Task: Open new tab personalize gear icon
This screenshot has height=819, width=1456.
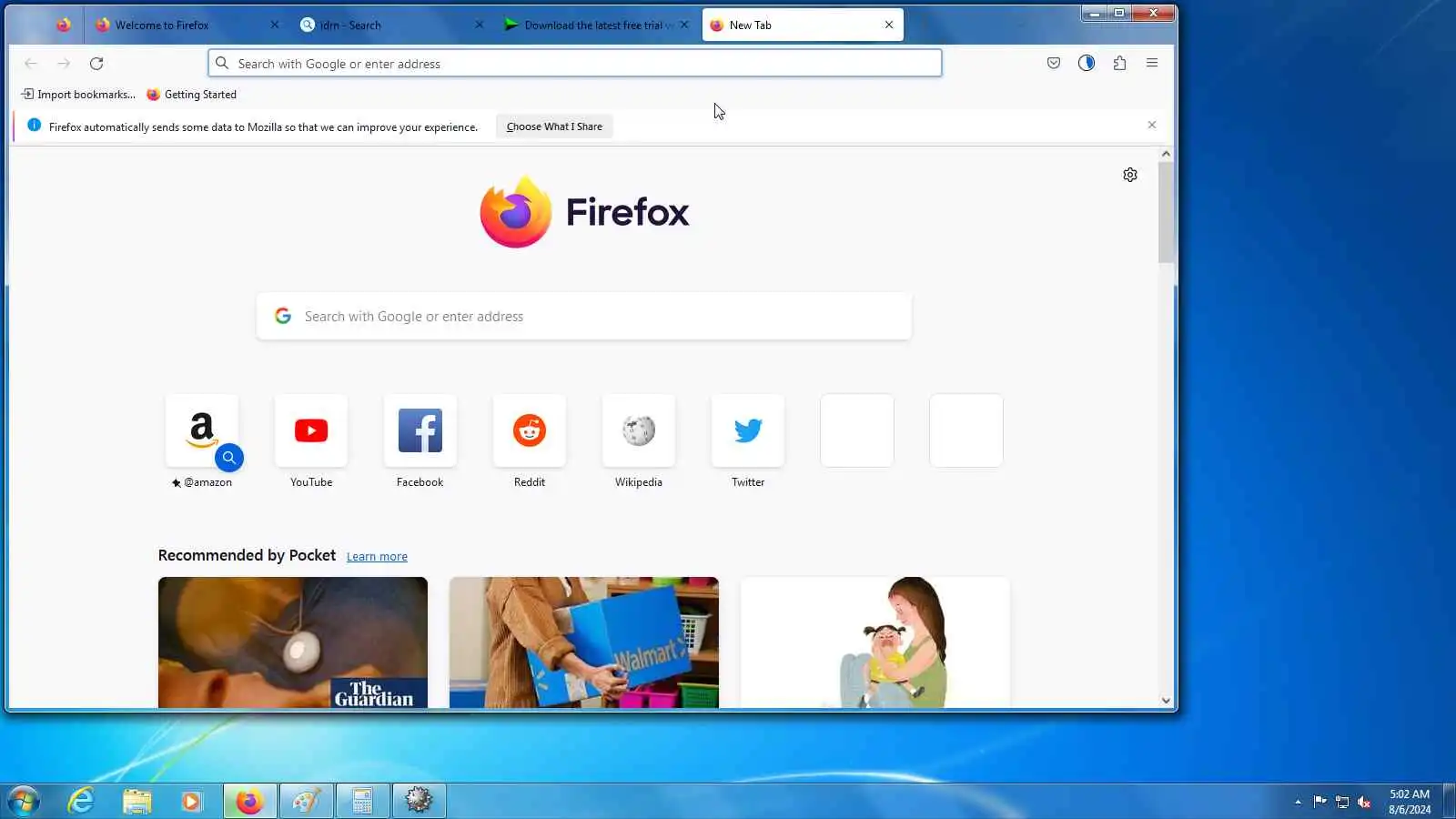Action: click(1130, 175)
